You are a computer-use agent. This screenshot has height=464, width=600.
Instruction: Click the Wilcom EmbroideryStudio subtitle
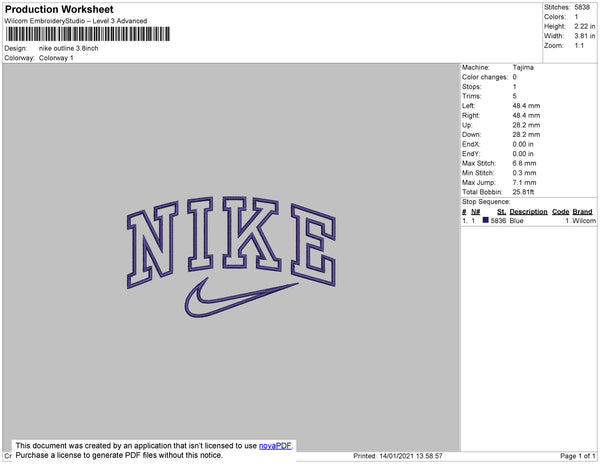pos(76,21)
